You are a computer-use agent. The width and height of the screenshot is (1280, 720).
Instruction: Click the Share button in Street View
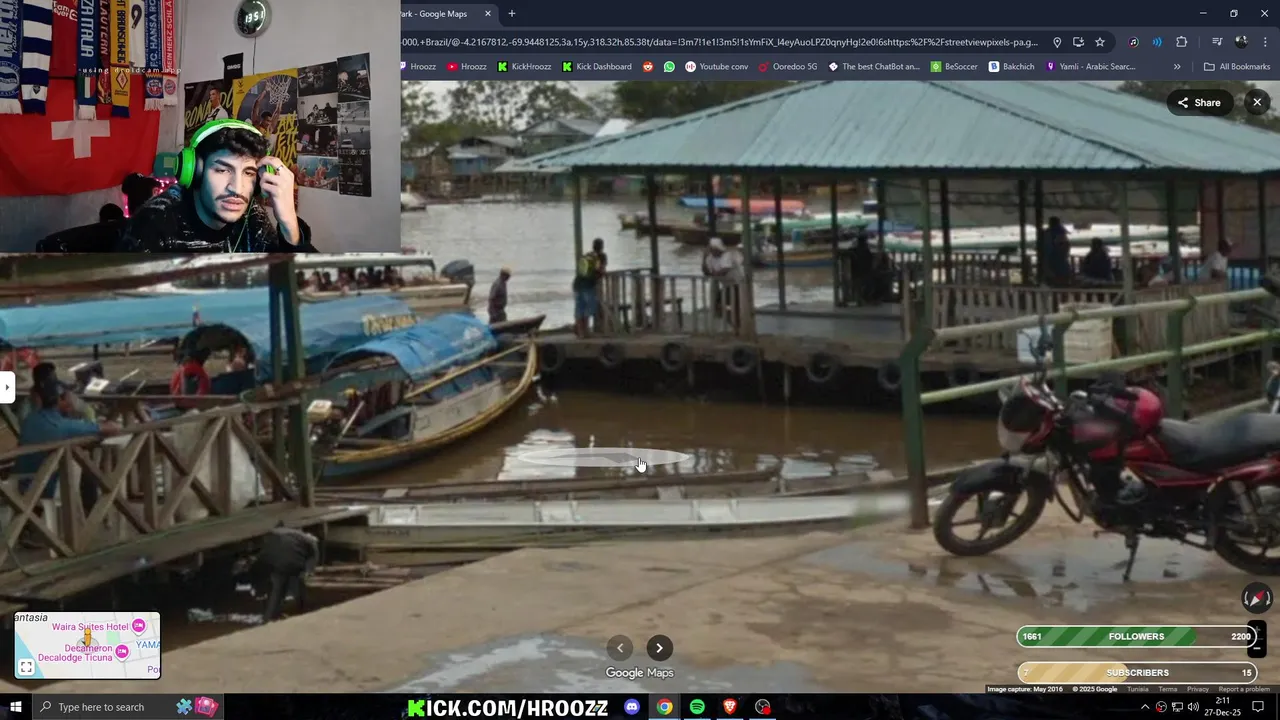click(x=1199, y=102)
